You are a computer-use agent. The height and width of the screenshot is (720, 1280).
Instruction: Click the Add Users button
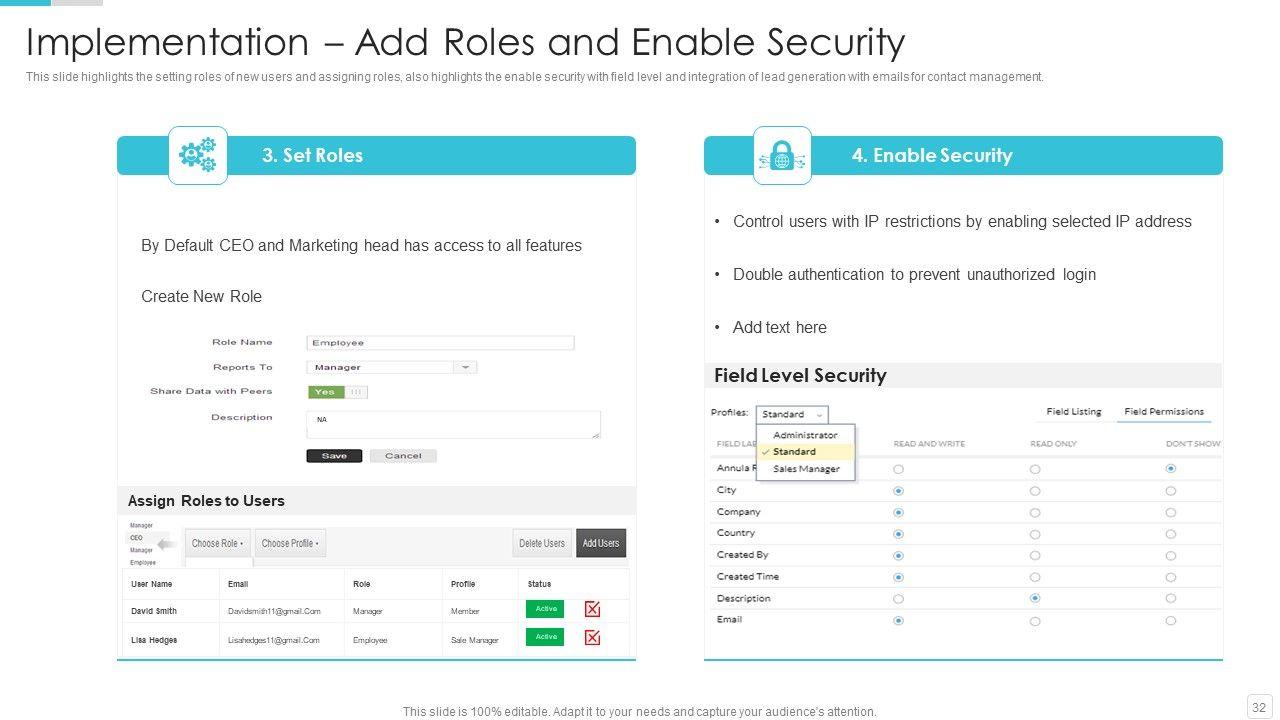click(601, 543)
